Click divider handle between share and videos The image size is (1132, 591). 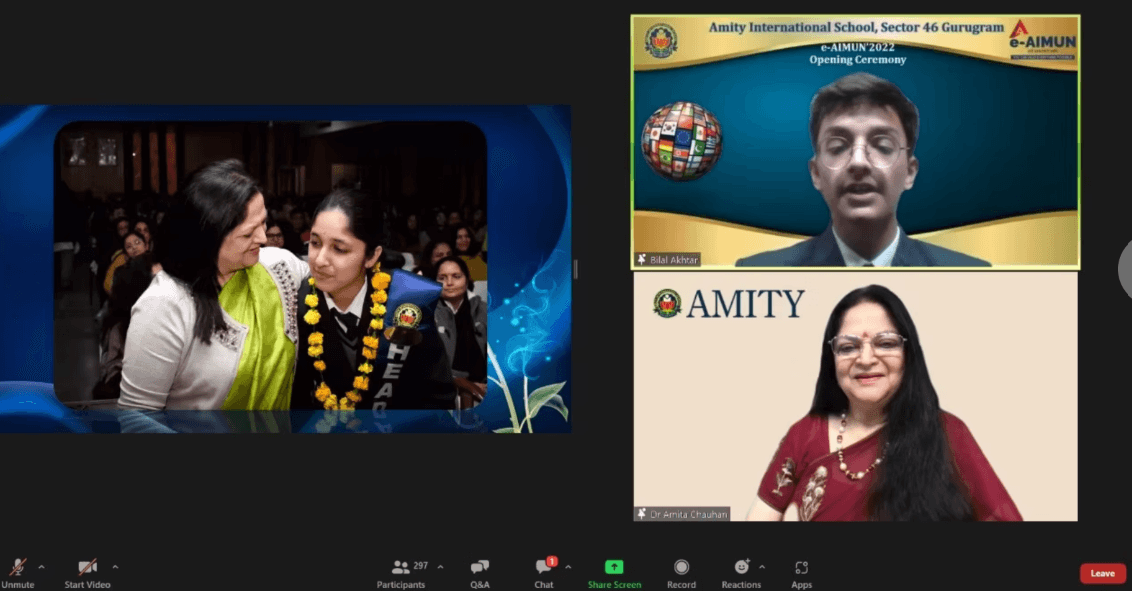(575, 269)
